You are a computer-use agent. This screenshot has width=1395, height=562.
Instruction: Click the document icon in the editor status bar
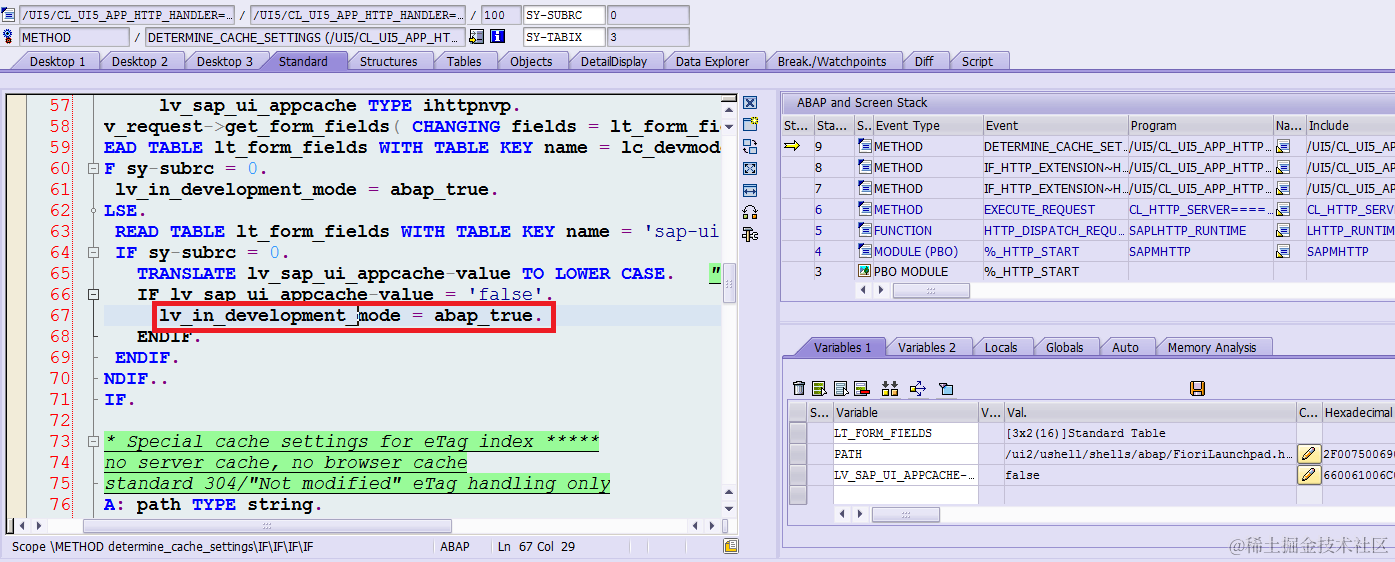pos(732,546)
